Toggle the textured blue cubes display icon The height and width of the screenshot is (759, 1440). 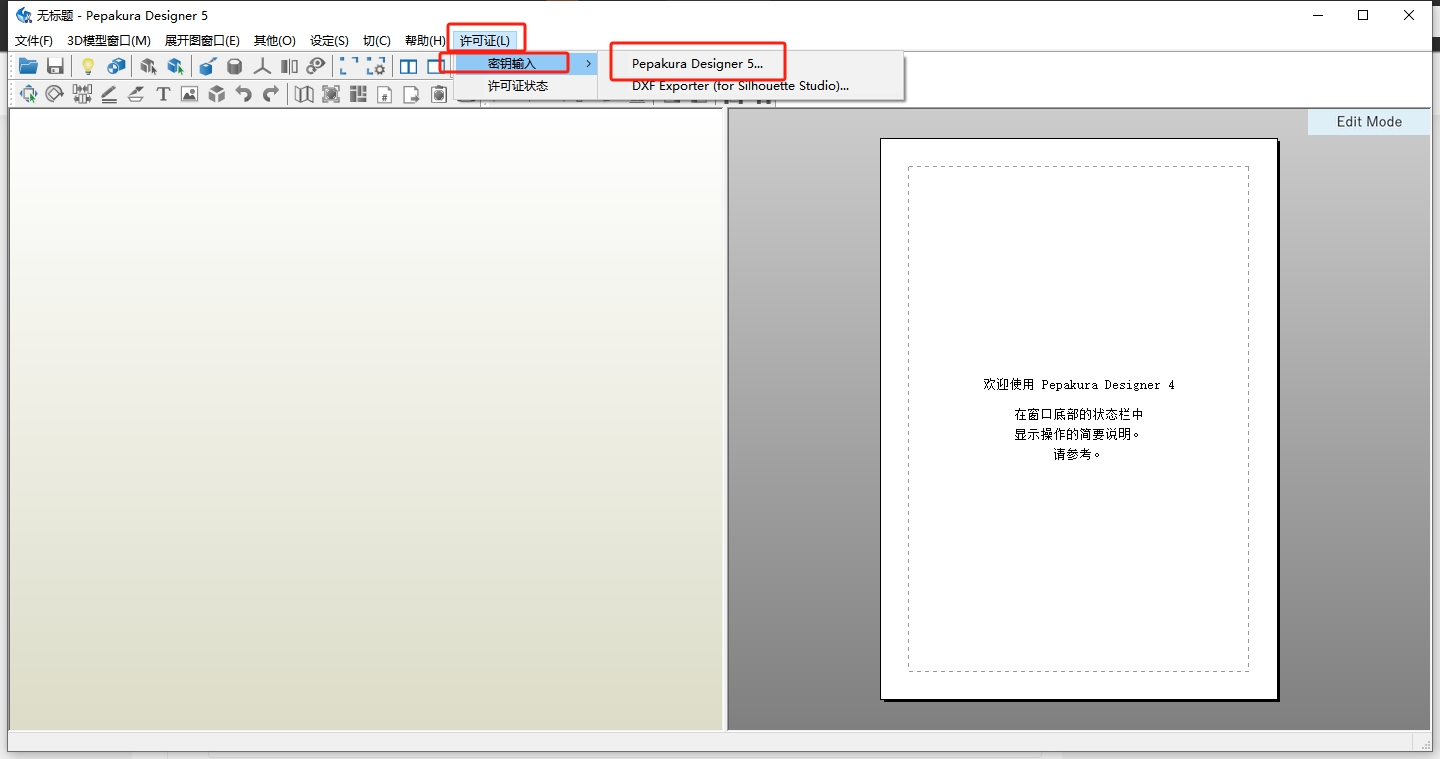point(116,66)
